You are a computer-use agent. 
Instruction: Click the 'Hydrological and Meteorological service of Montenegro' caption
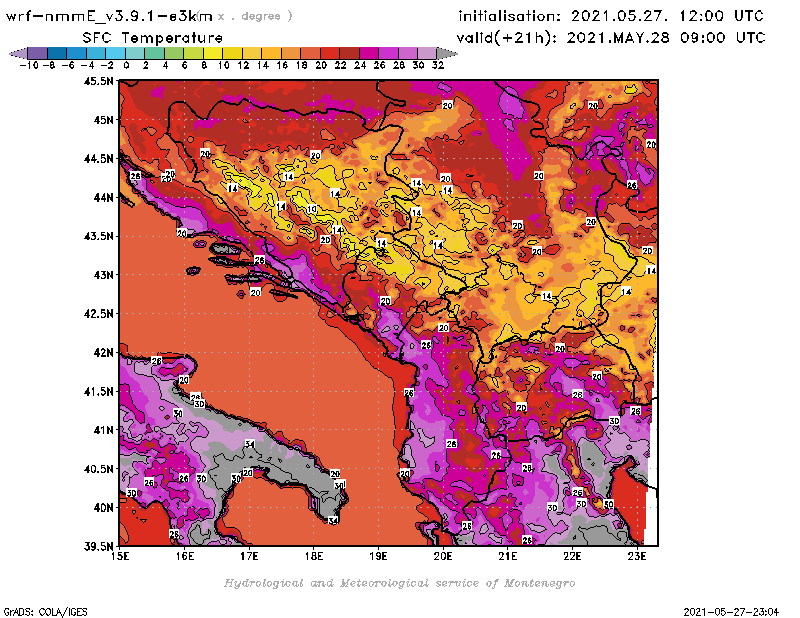coord(399,583)
